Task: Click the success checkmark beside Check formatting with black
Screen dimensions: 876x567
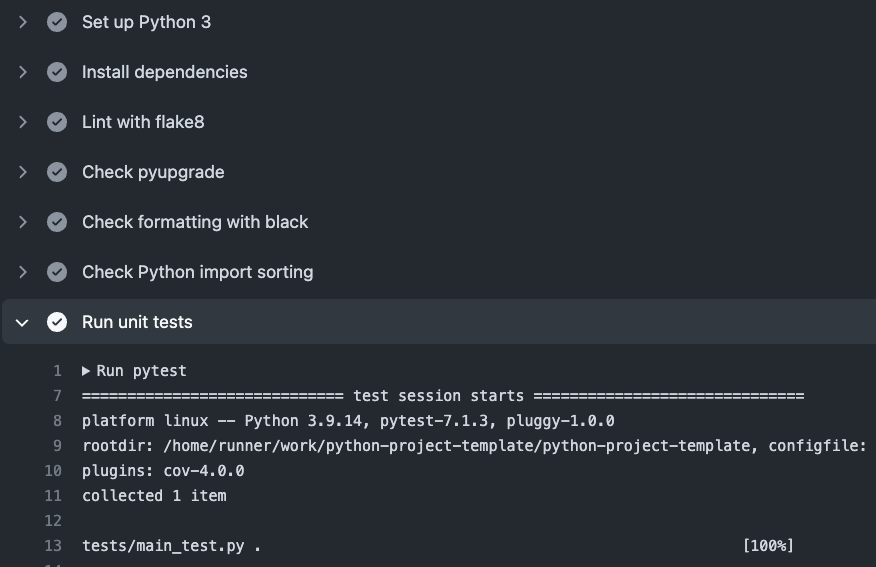Action: 57,222
